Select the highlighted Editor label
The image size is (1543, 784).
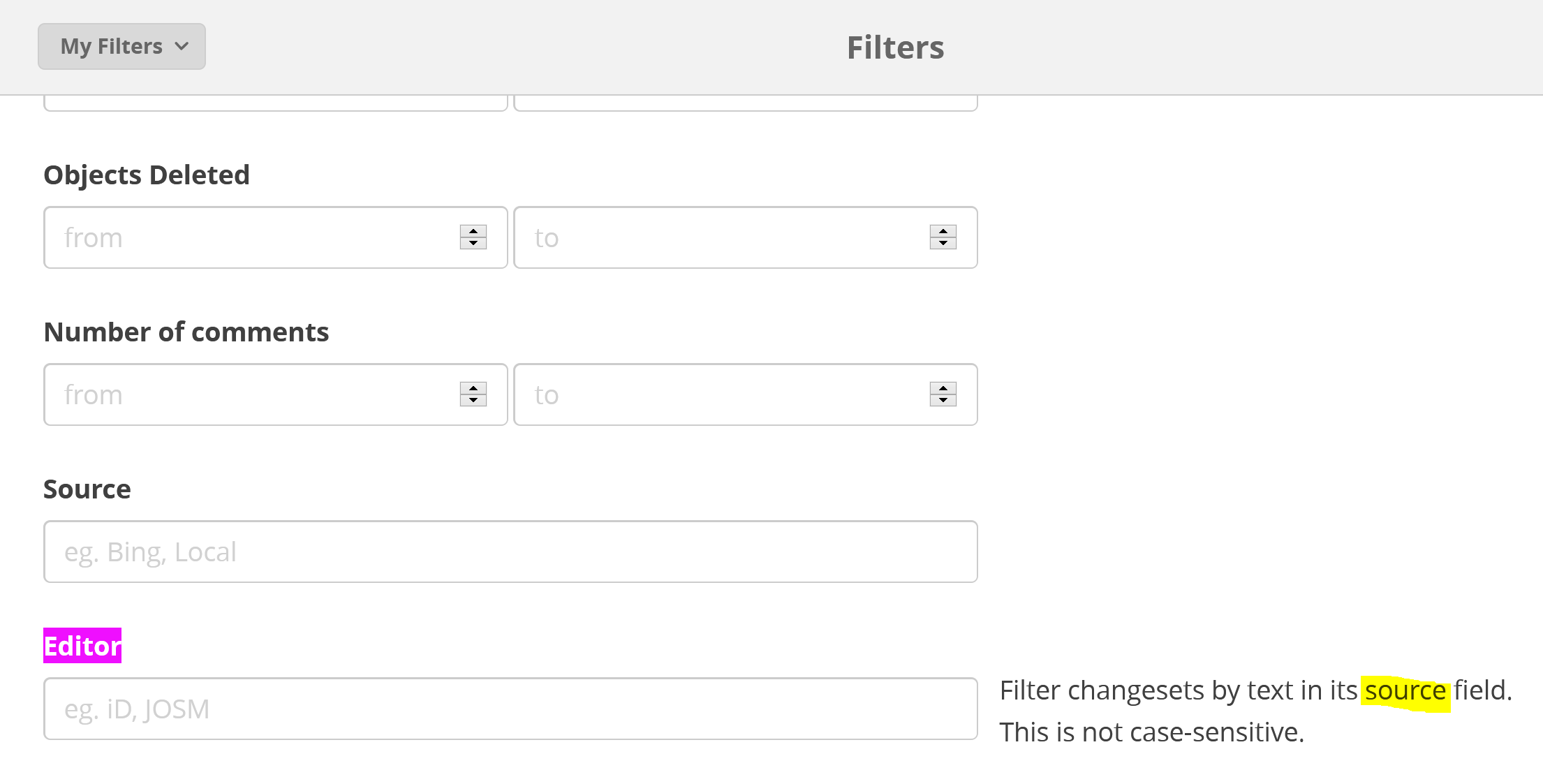[x=82, y=646]
